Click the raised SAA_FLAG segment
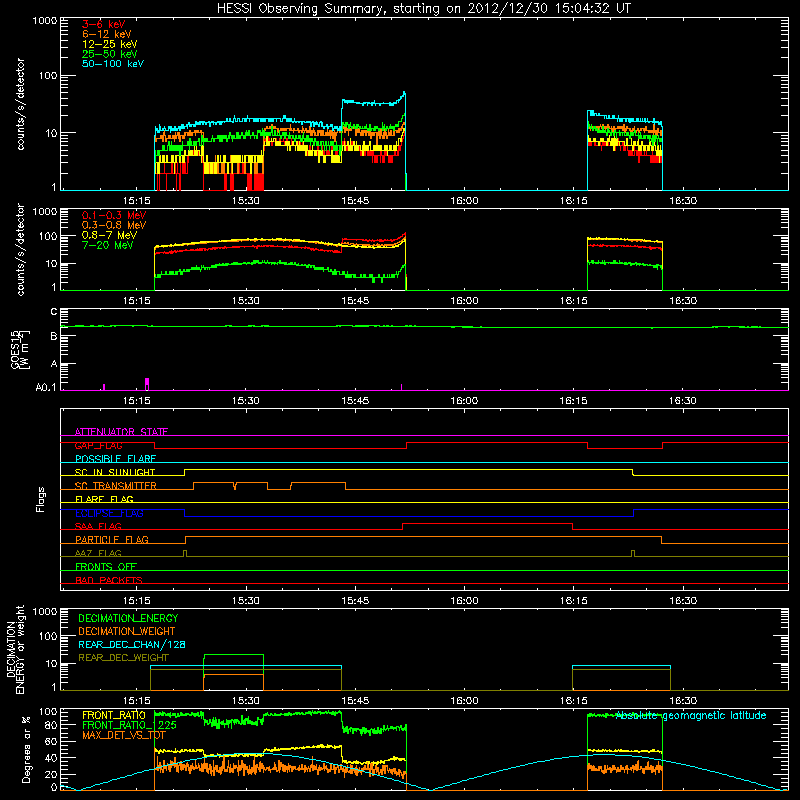This screenshot has height=800, width=800. [487, 523]
